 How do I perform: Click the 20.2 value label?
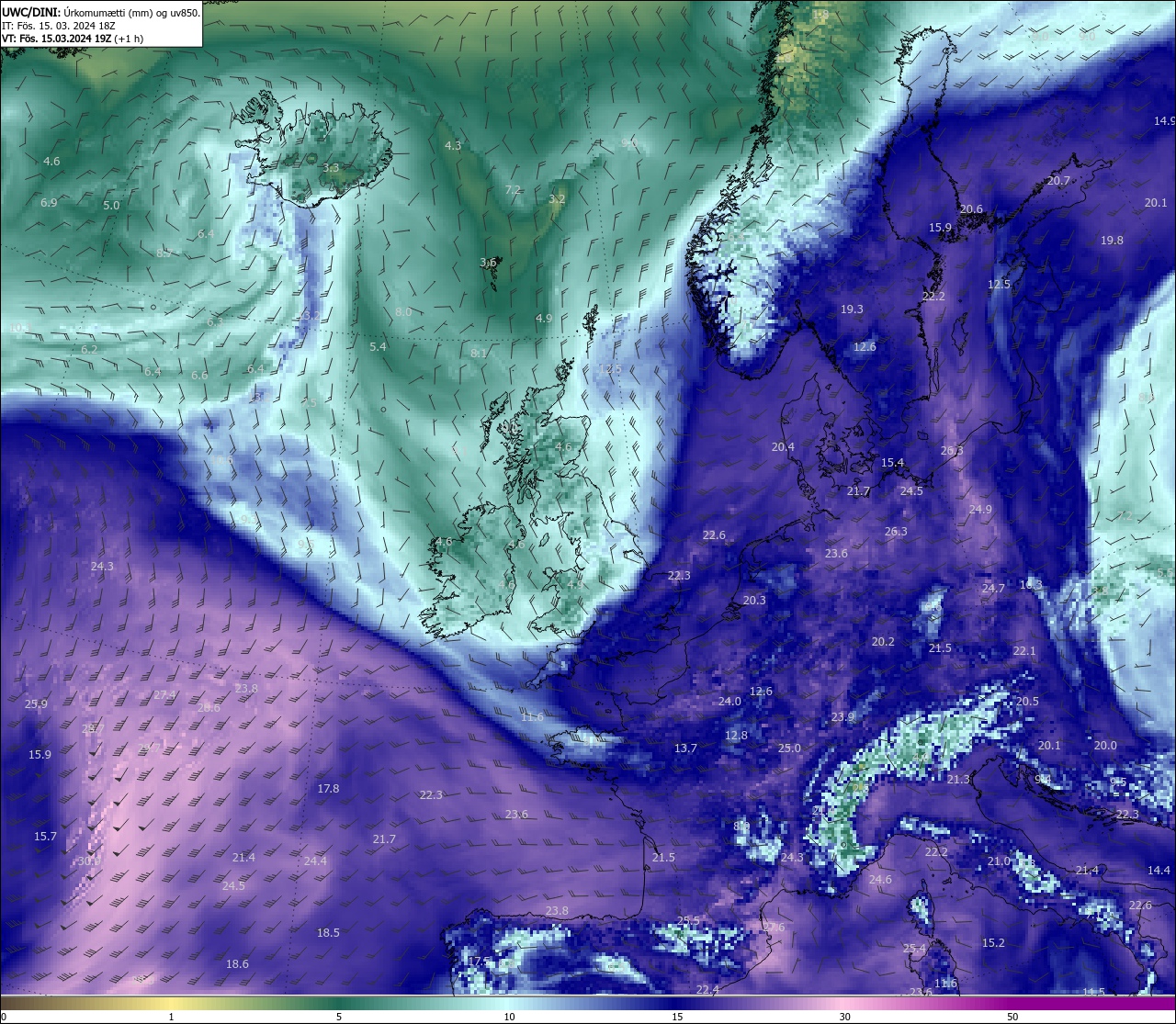pos(883,641)
